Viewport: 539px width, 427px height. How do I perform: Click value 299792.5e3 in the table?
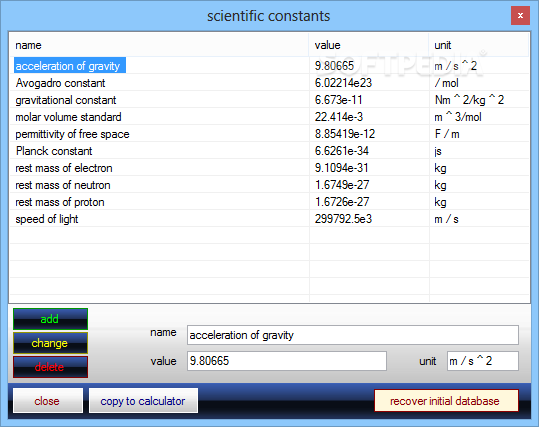343,219
